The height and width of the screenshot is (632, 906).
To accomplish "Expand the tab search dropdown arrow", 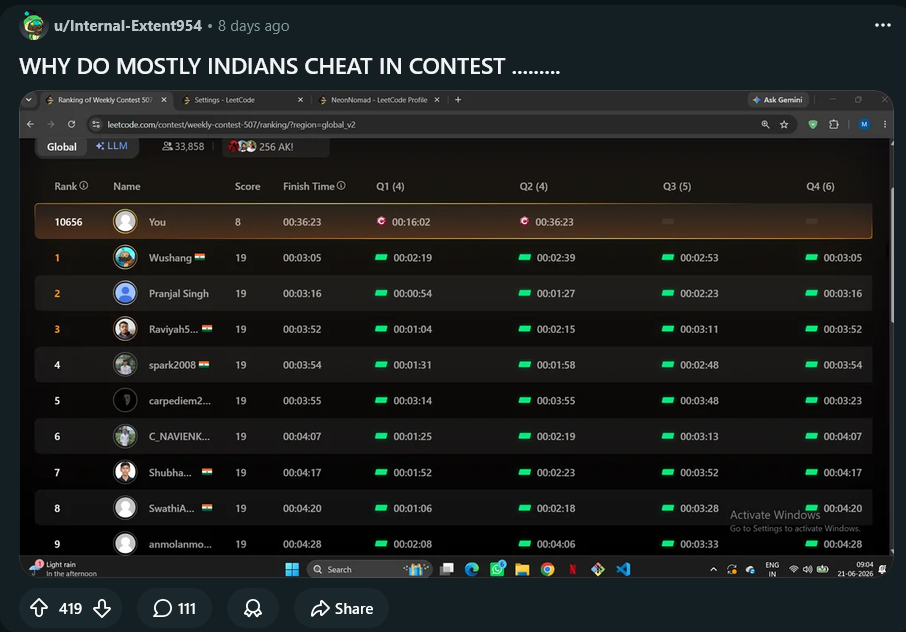I will pos(28,100).
